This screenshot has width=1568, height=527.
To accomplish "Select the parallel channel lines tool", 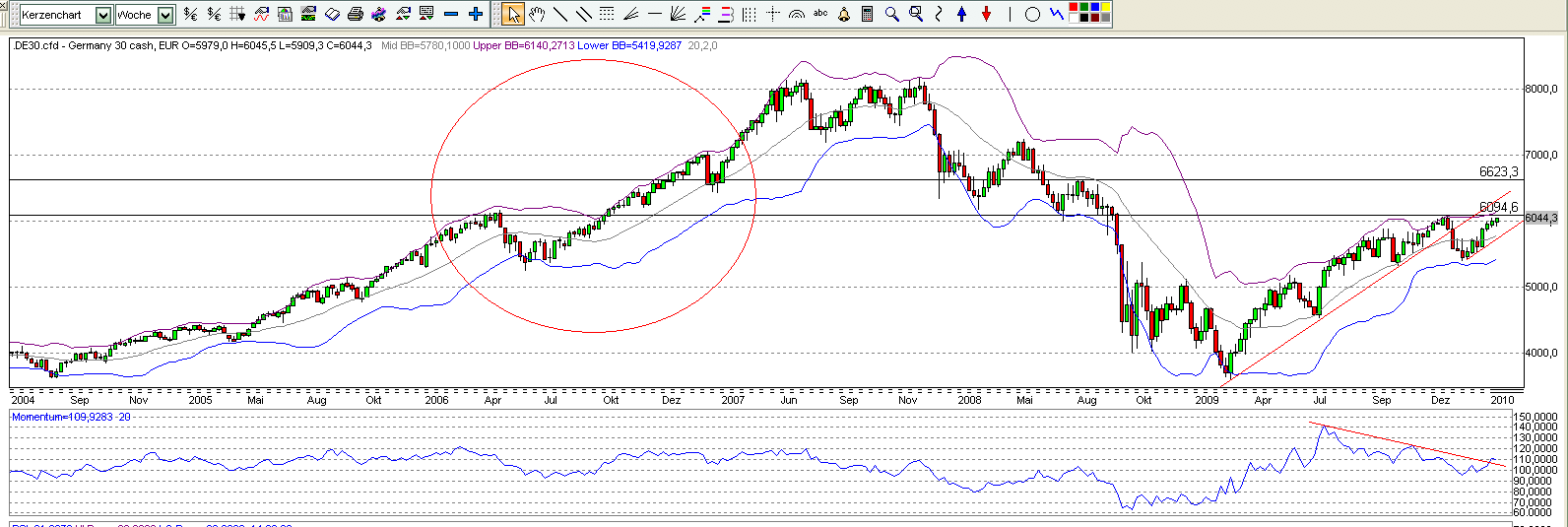I will click(584, 14).
